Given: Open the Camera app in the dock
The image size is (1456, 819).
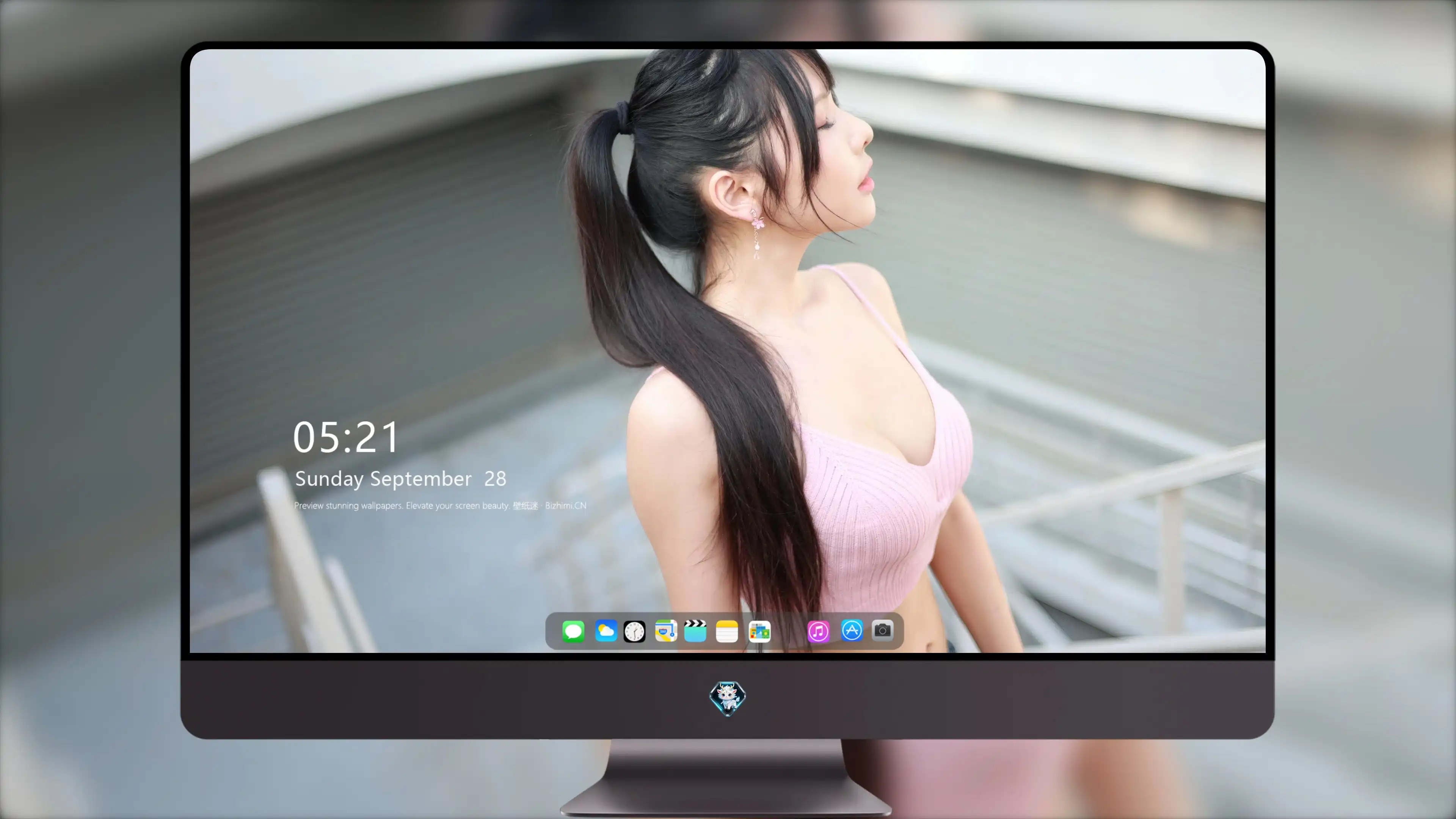Looking at the screenshot, I should click(882, 630).
